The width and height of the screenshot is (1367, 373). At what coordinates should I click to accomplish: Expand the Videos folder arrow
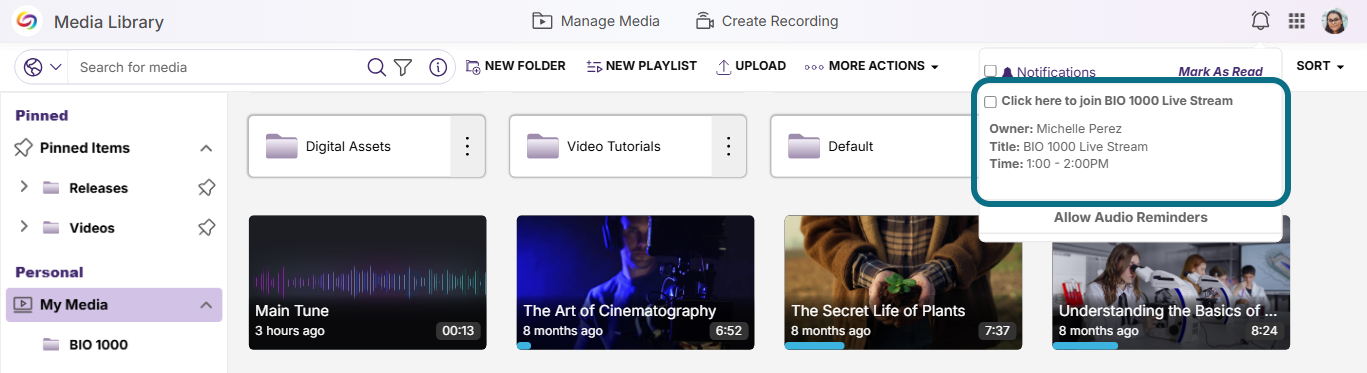pos(23,227)
